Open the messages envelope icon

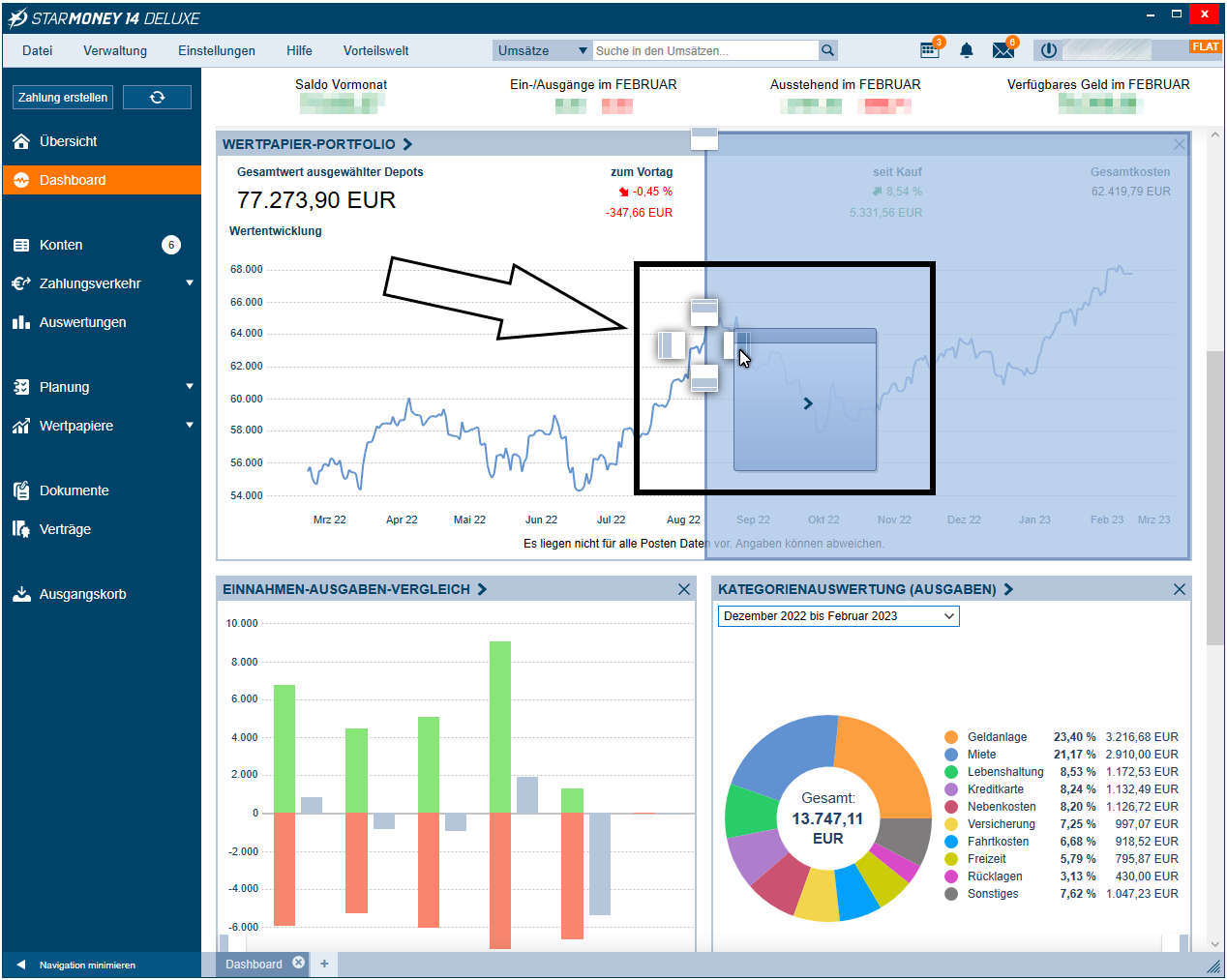point(1003,50)
